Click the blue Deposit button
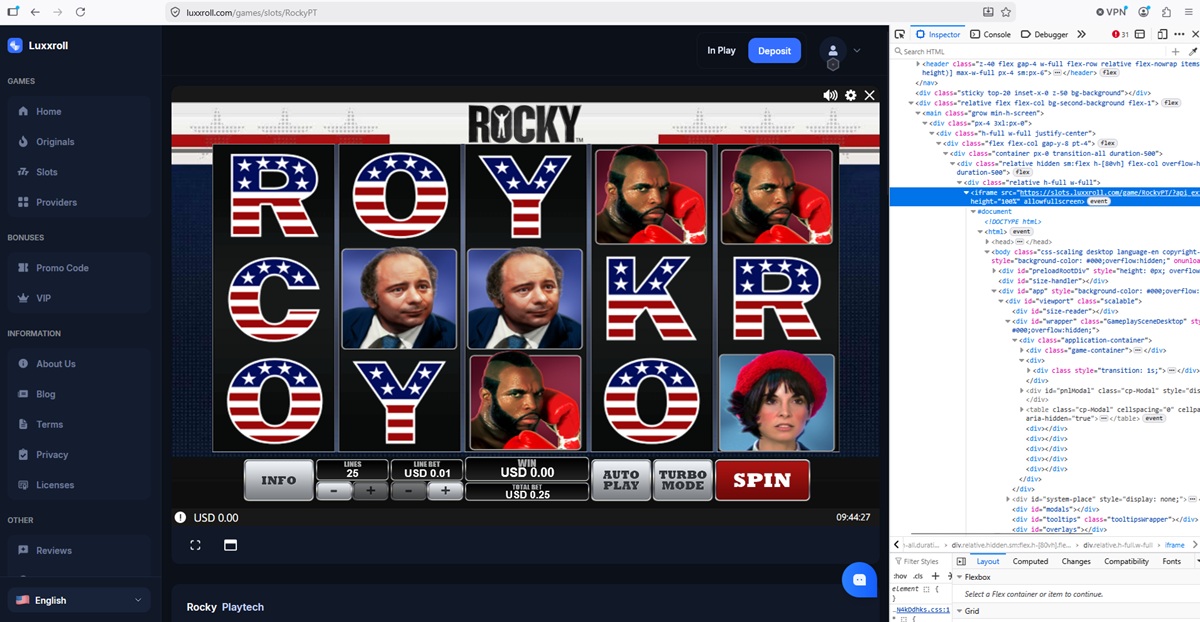This screenshot has height=622, width=1200. 774,50
